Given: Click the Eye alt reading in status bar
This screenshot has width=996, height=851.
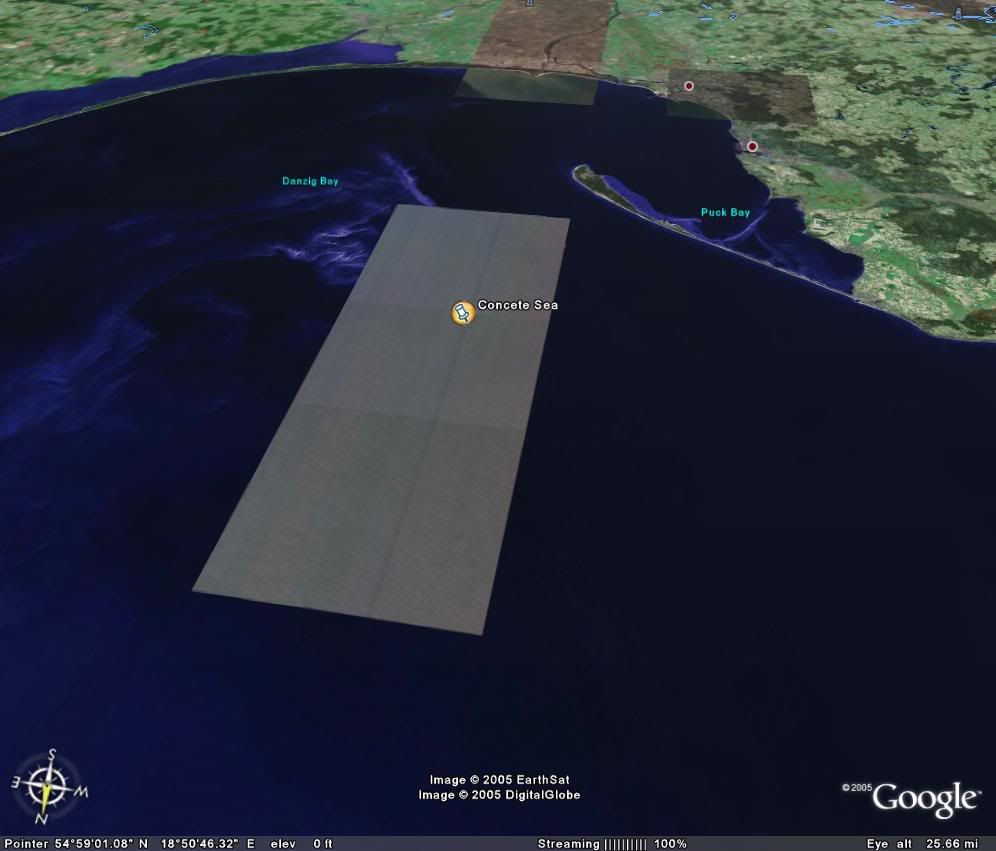Looking at the screenshot, I should pyautogui.click(x=950, y=844).
